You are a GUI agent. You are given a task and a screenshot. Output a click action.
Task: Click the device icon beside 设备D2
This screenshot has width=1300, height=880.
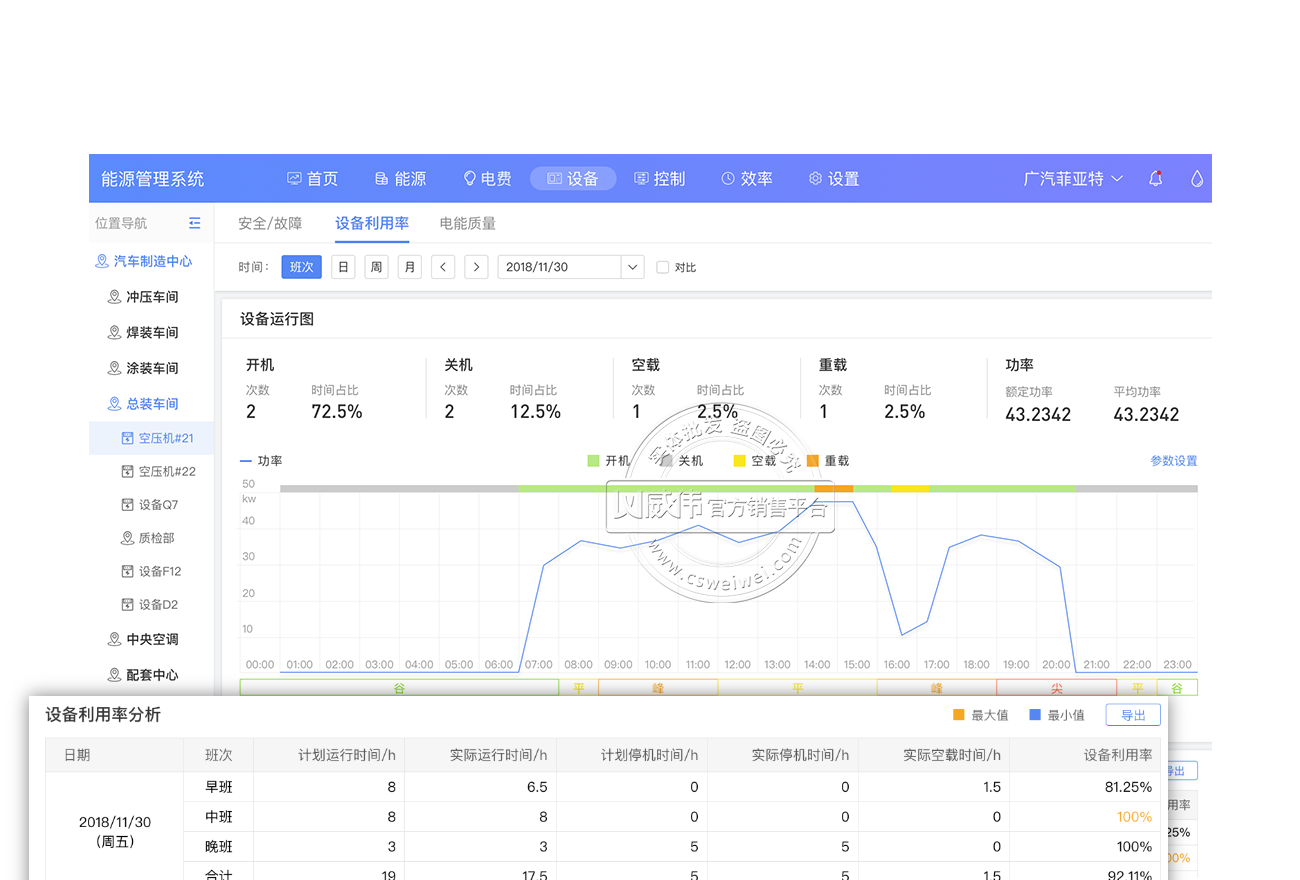pos(127,605)
